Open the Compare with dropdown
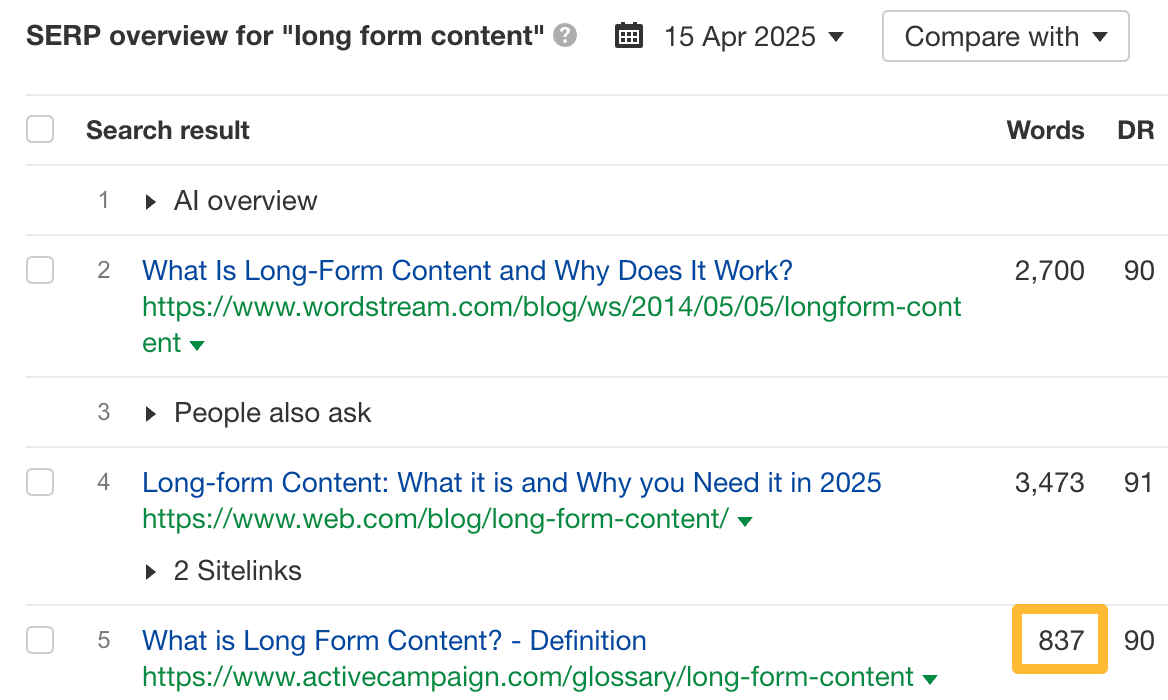1168x700 pixels. tap(1005, 36)
